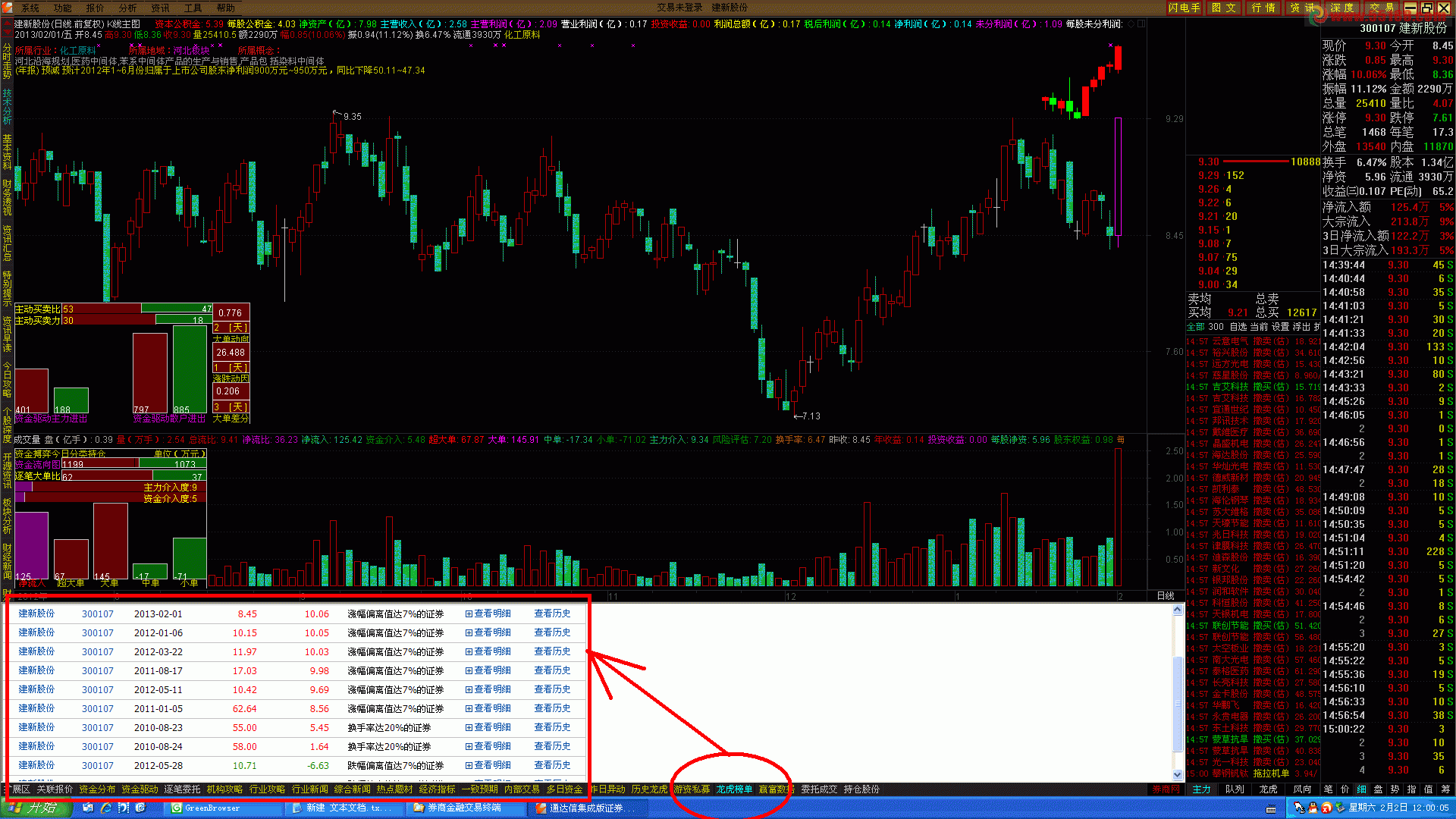Click Internet Explorer quick launch icon

tap(105, 808)
